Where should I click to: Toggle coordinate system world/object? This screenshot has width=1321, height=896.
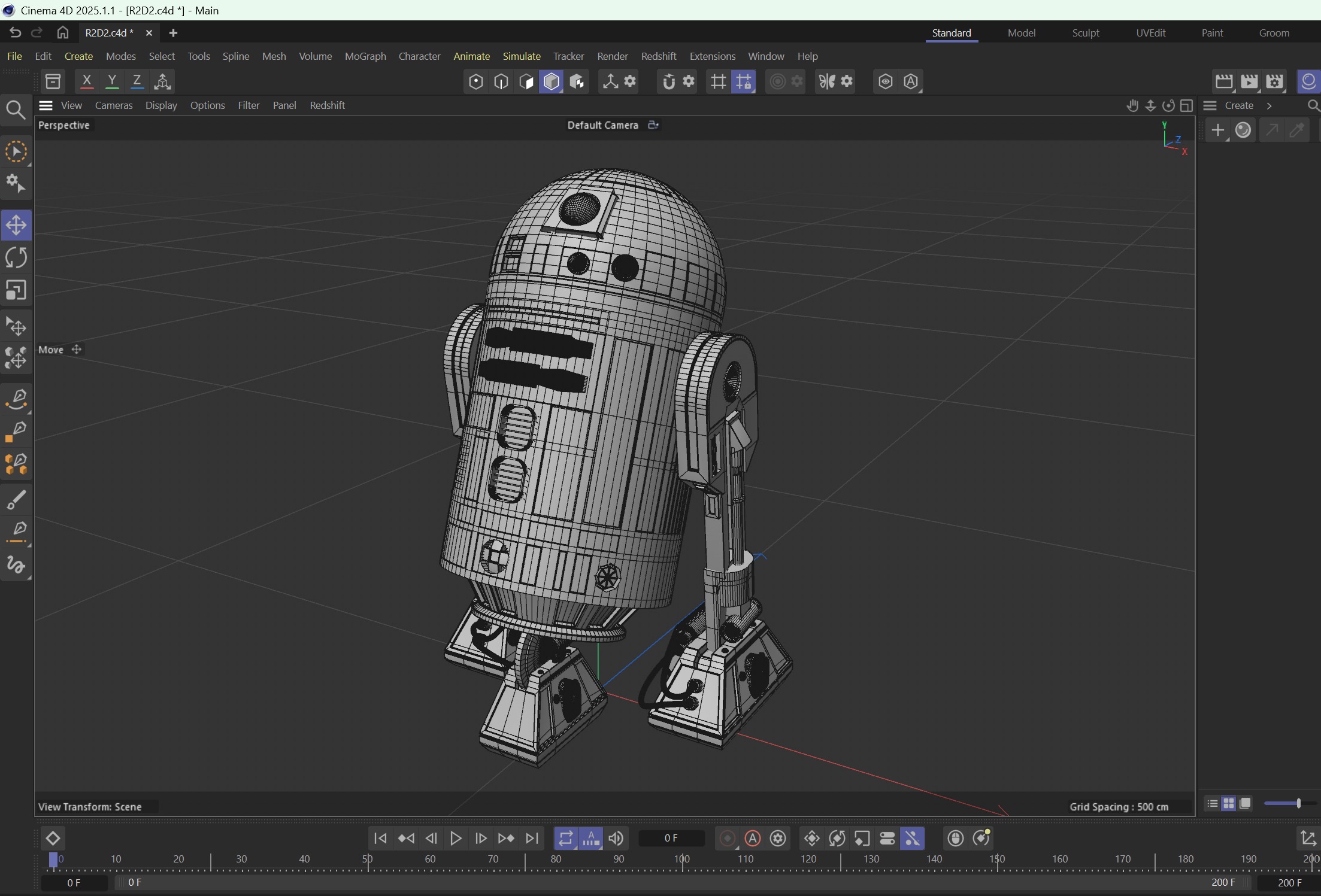(162, 81)
